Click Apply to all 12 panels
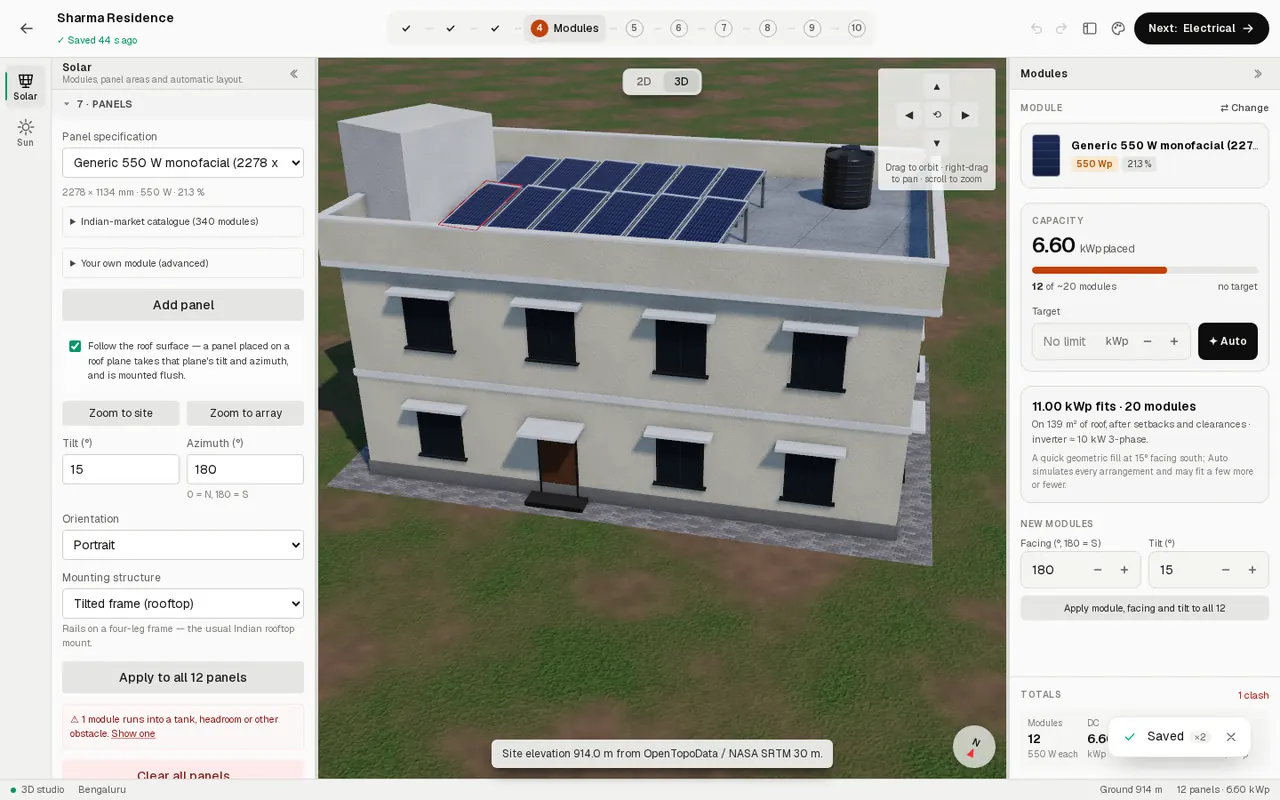 click(183, 677)
